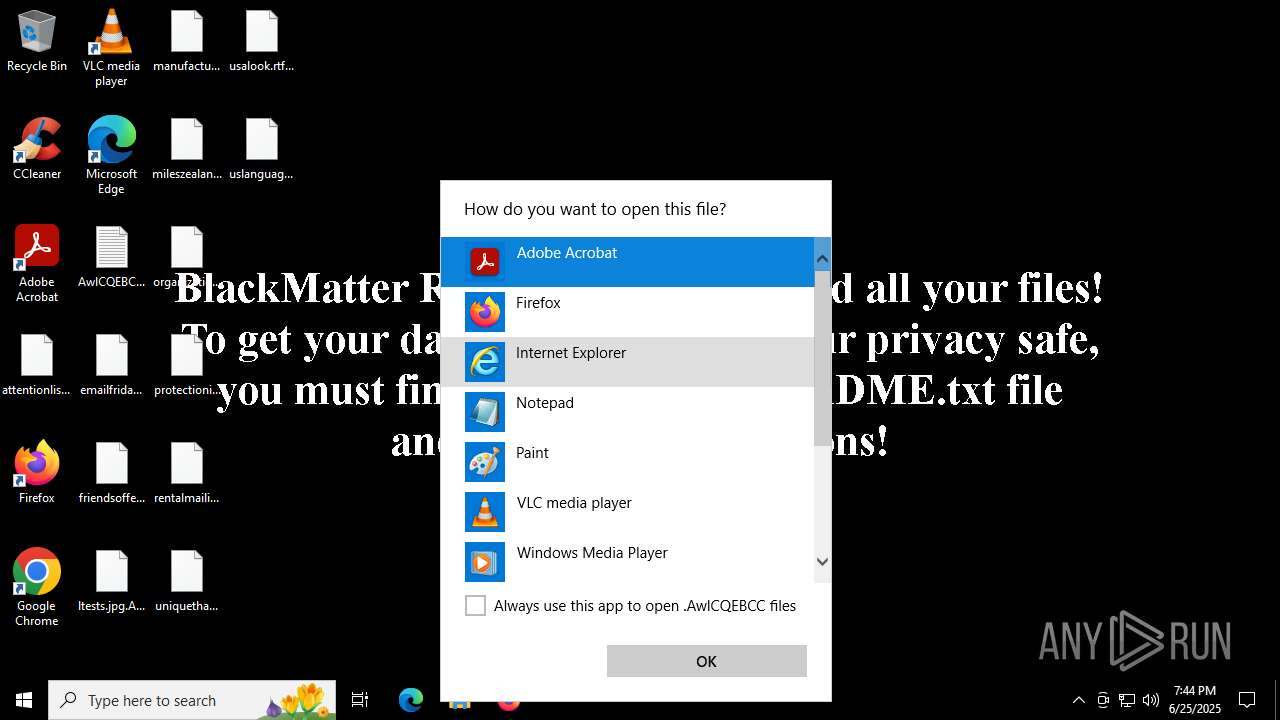This screenshot has width=1280, height=720.
Task: Open the taskbar clock and date
Action: (x=1195, y=700)
